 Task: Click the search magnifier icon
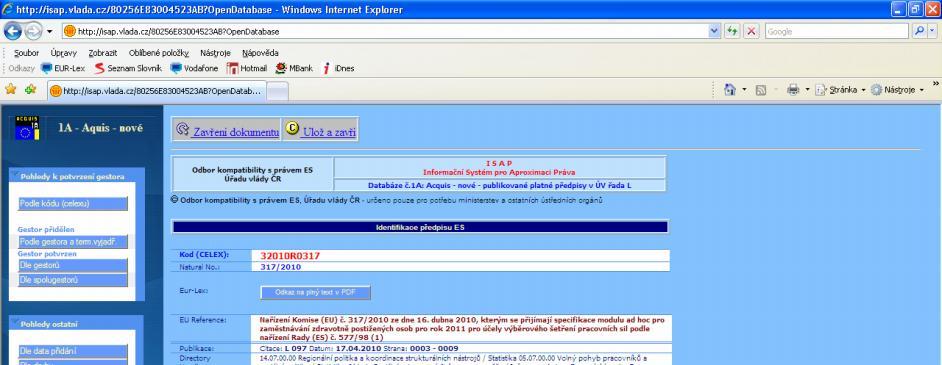pos(920,31)
